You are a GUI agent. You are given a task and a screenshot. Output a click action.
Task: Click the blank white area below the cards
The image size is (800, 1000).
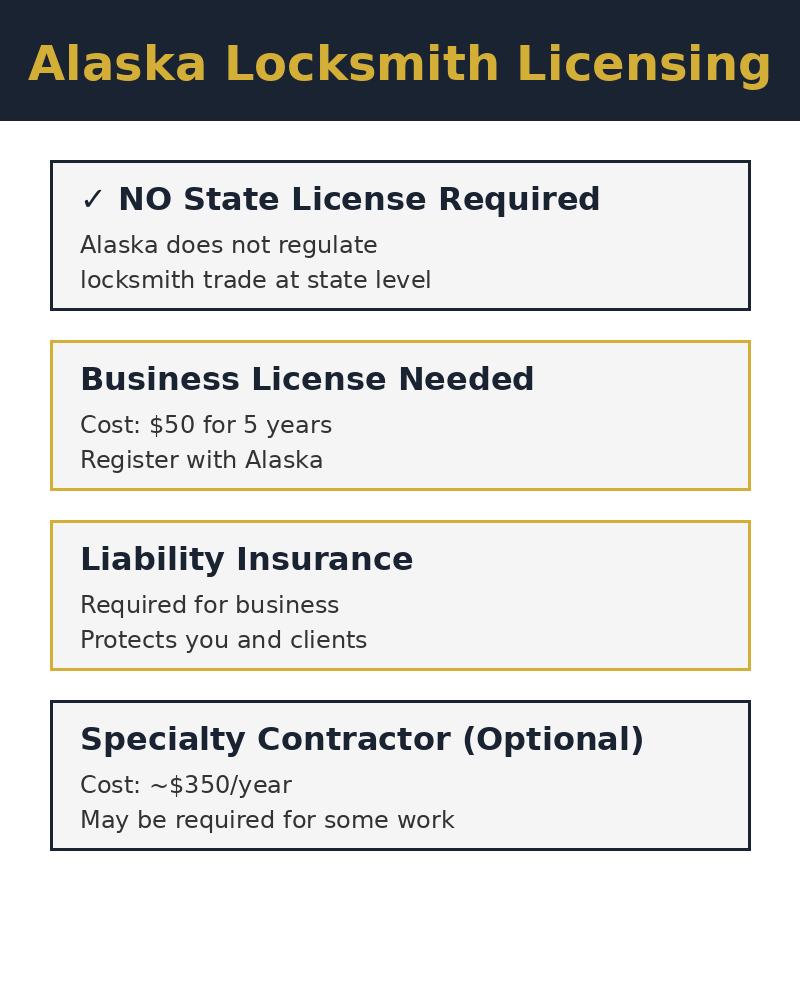[x=400, y=930]
